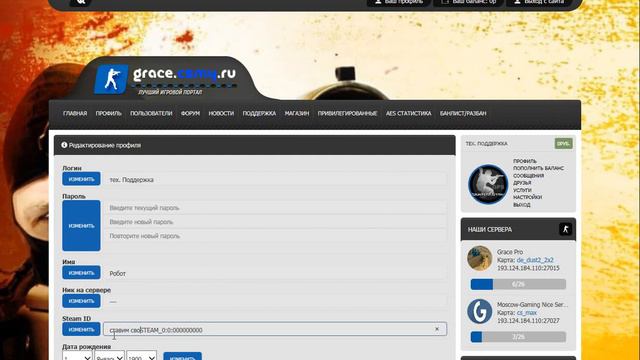Open Ваш профиль in the top bar
The image size is (640, 360).
(x=398, y=2)
